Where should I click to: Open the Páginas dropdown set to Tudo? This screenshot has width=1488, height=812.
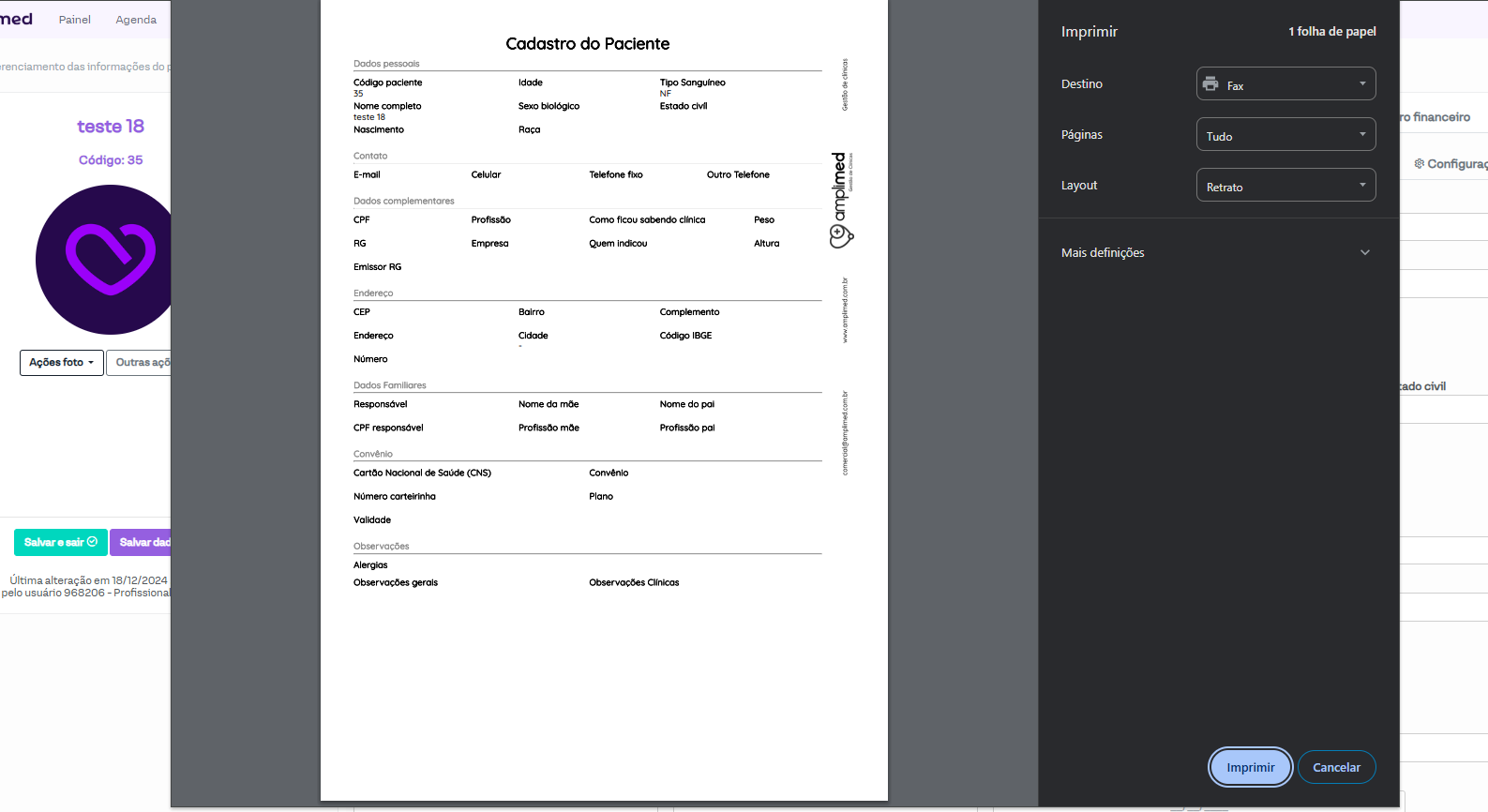pyautogui.click(x=1285, y=135)
